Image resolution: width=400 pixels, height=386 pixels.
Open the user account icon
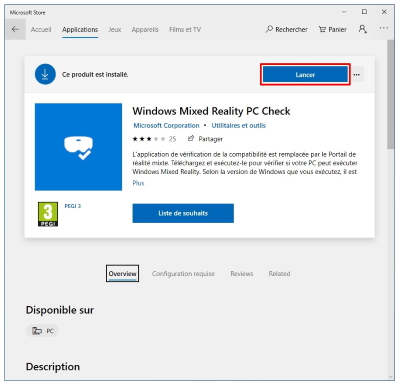pos(363,29)
